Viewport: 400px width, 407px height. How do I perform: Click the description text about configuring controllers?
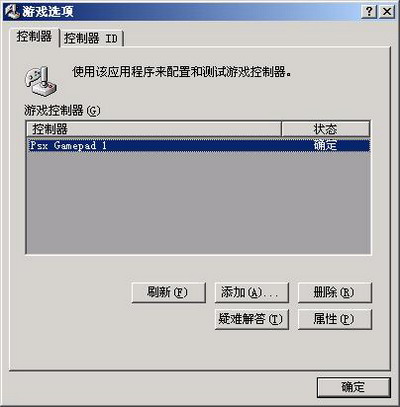(182, 72)
